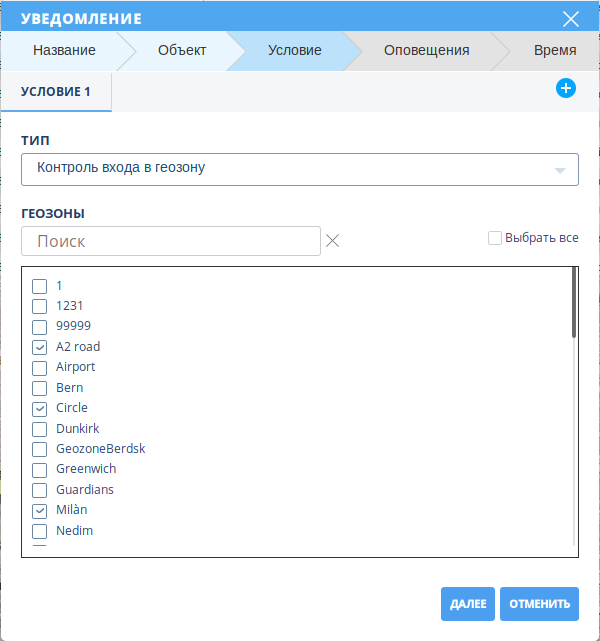Close the notification dialog

click(571, 18)
